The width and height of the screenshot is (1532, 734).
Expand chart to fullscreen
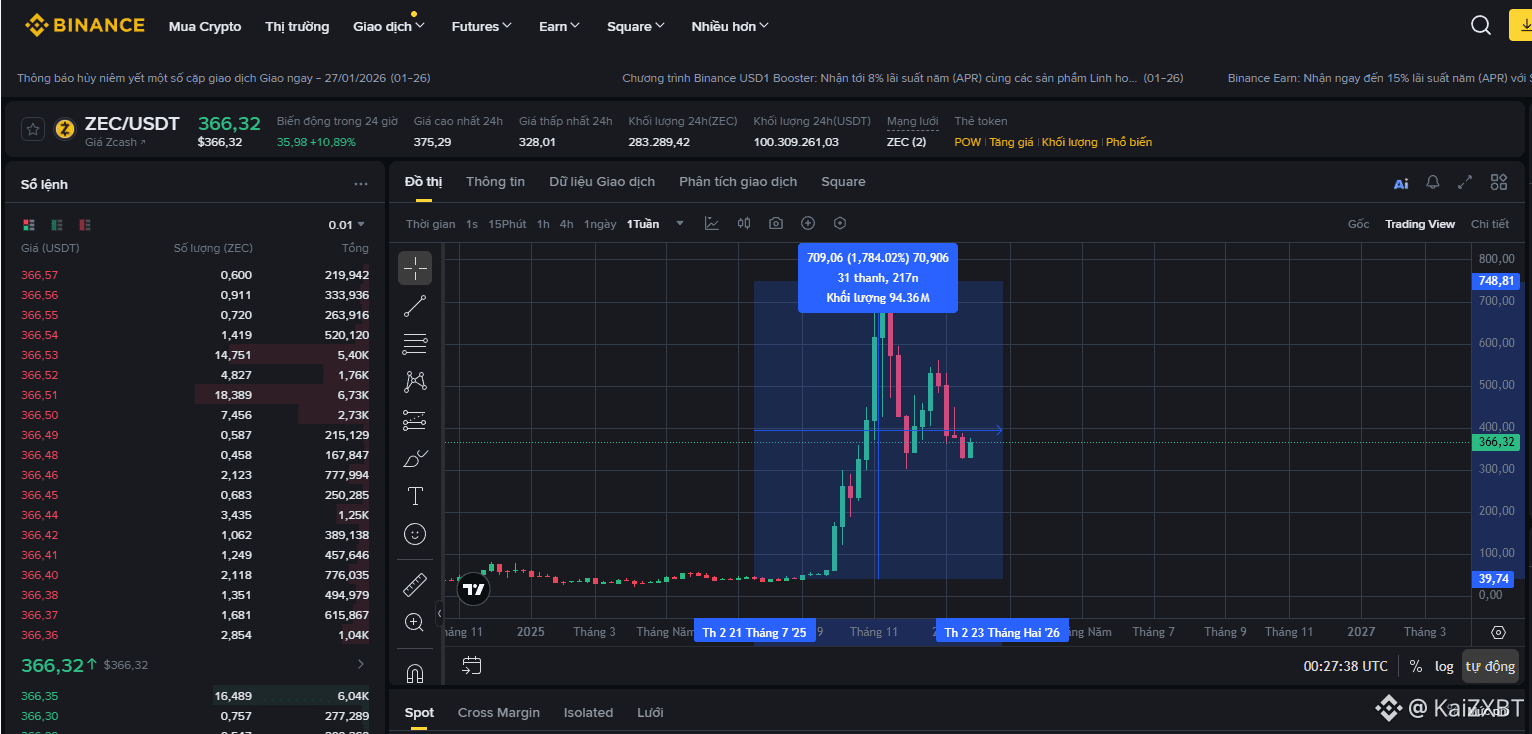pos(1465,182)
